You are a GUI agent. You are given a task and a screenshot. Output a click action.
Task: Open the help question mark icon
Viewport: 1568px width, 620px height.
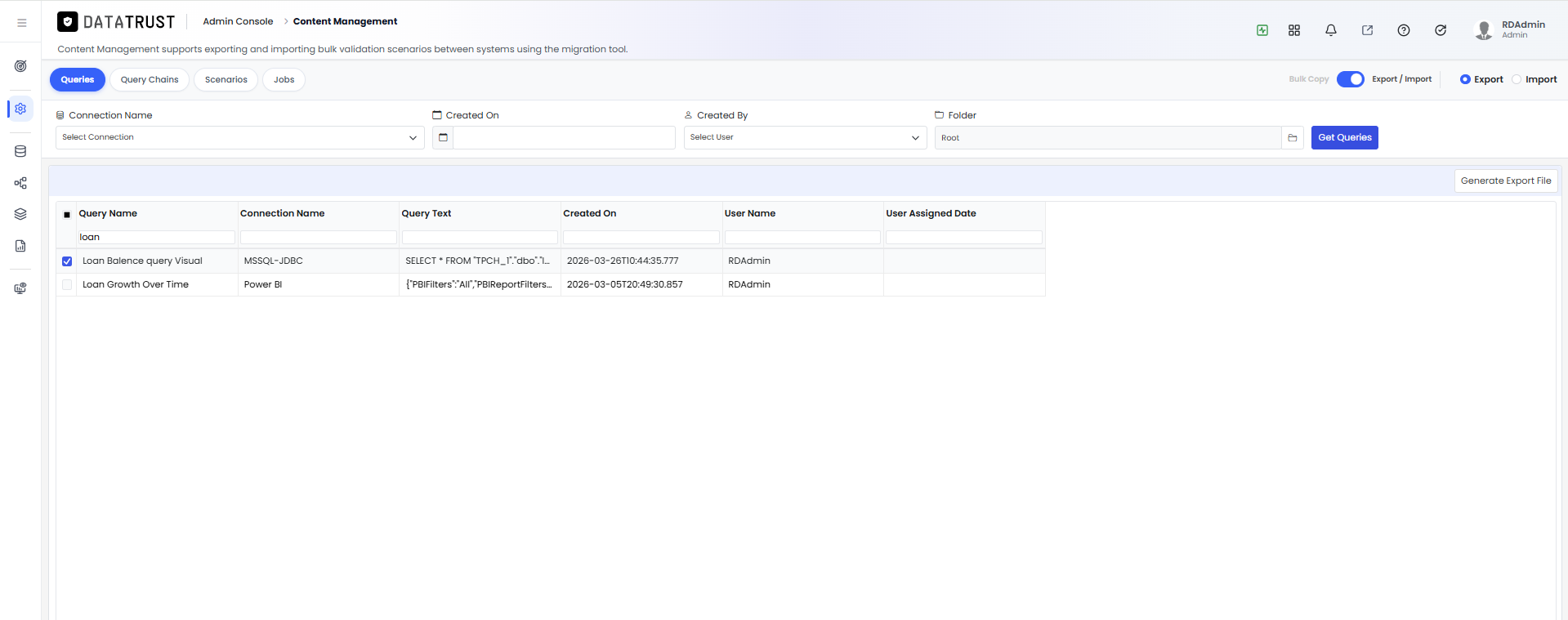tap(1404, 30)
